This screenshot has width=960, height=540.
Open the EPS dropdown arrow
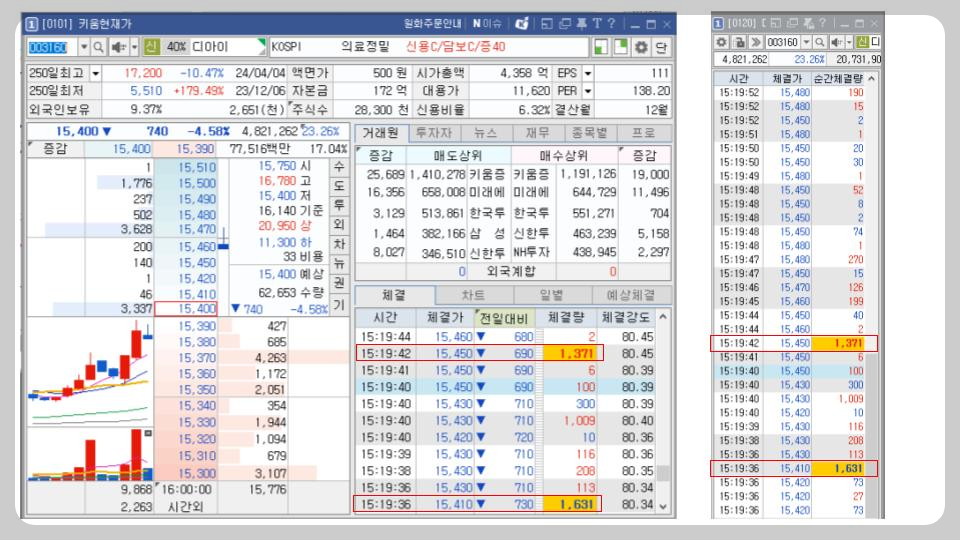588,73
